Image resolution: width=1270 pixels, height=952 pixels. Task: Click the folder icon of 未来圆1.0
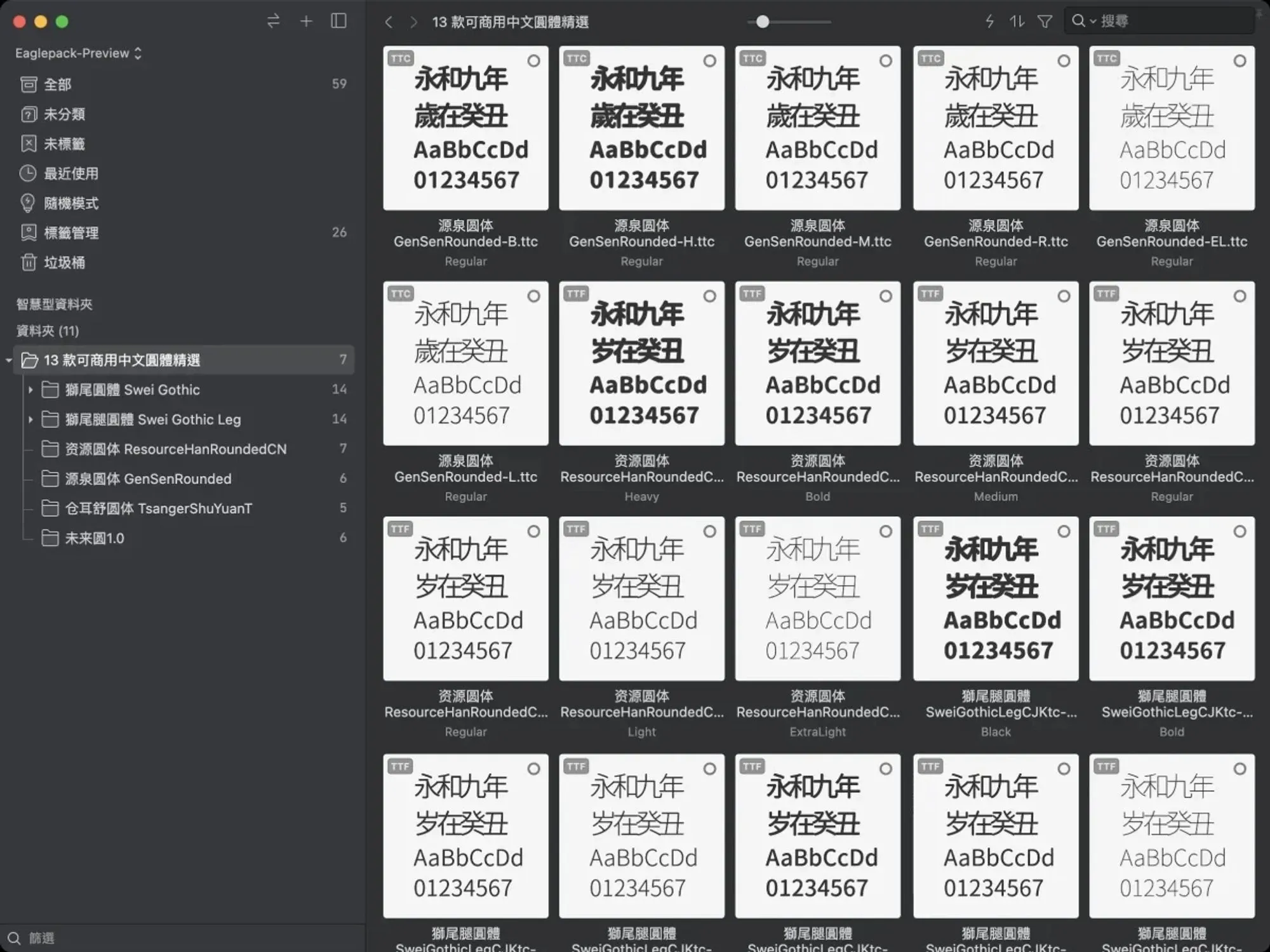point(50,538)
